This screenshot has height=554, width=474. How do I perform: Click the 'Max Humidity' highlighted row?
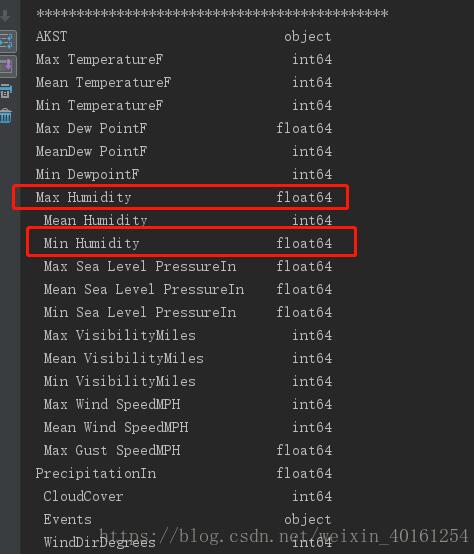pos(180,197)
